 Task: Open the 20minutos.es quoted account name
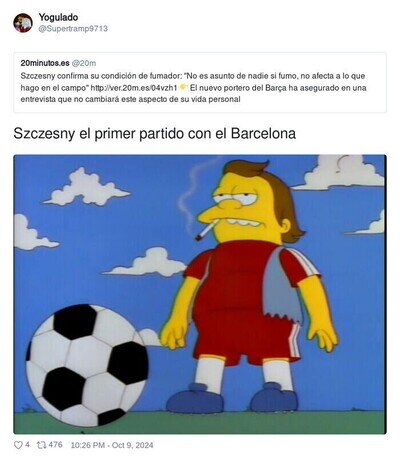(45, 63)
